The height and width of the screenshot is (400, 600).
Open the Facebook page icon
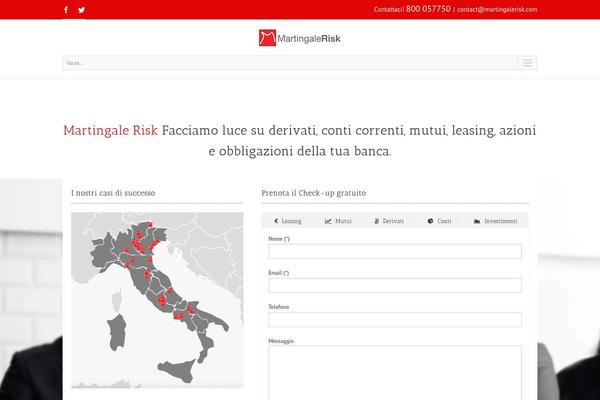pyautogui.click(x=66, y=10)
